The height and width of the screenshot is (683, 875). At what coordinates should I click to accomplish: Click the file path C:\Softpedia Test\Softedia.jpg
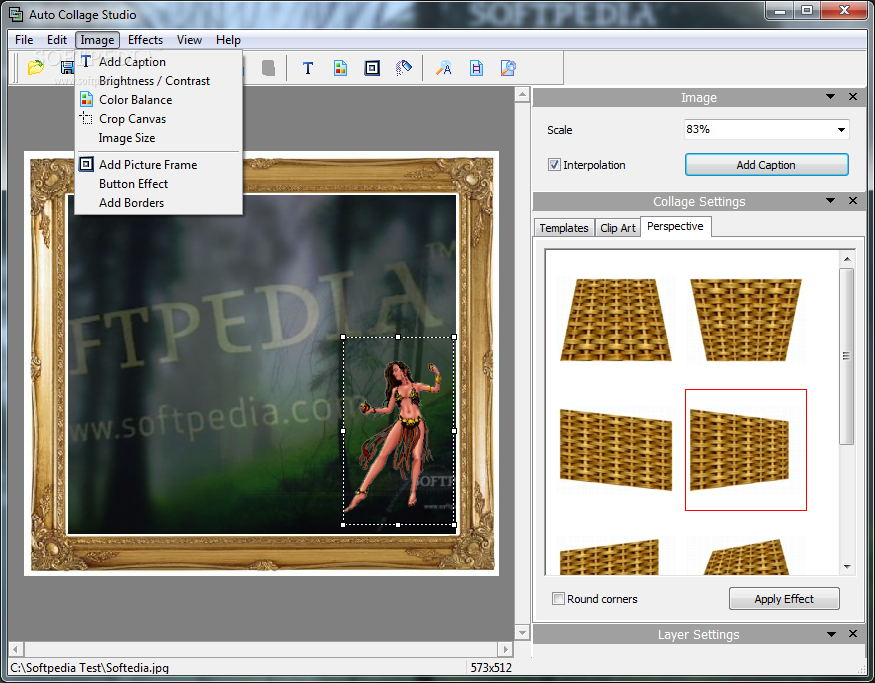(89, 667)
